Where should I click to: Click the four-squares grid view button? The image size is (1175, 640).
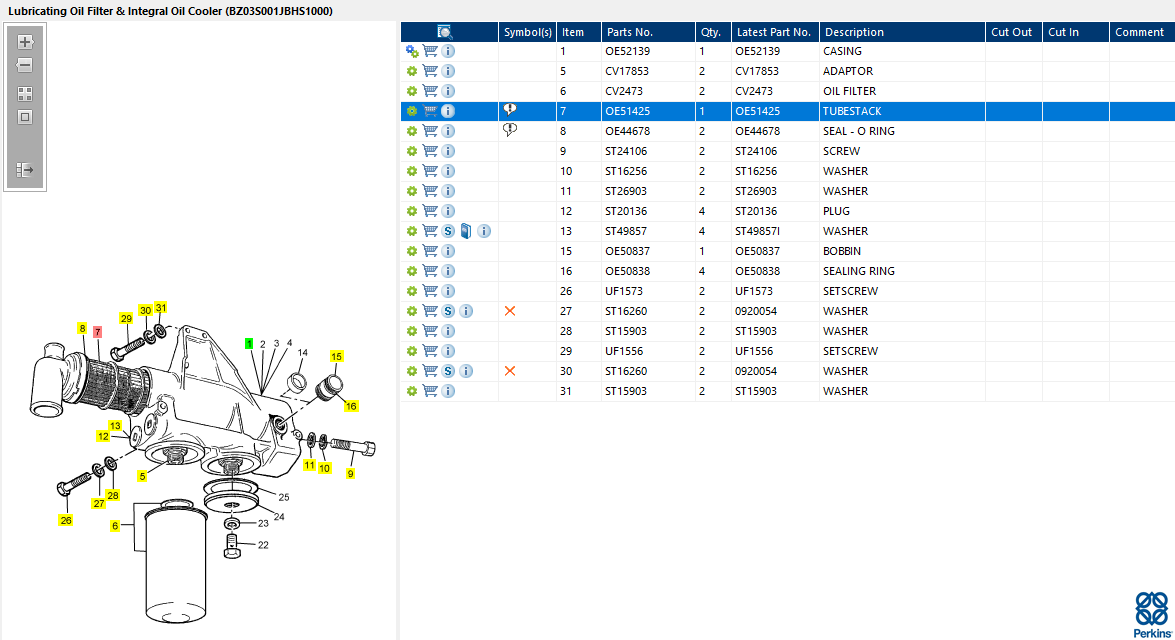pos(25,94)
